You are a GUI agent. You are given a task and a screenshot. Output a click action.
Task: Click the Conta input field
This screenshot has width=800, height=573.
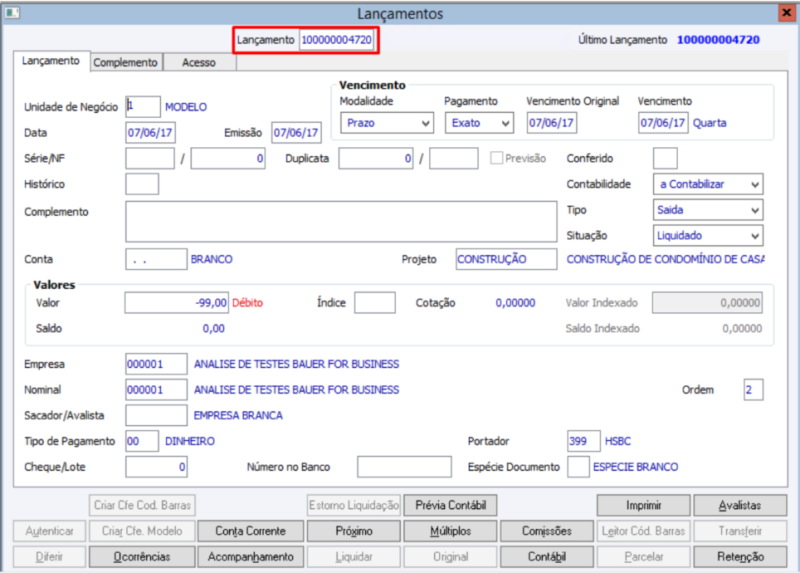click(x=156, y=259)
